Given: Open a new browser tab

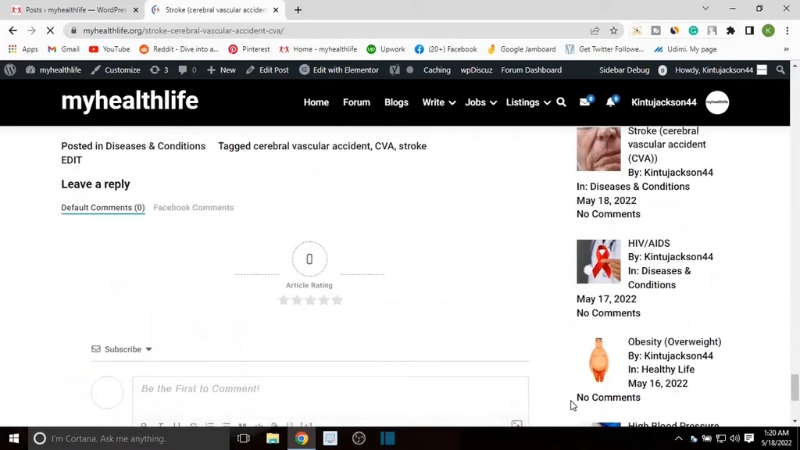Looking at the screenshot, I should pos(298,10).
